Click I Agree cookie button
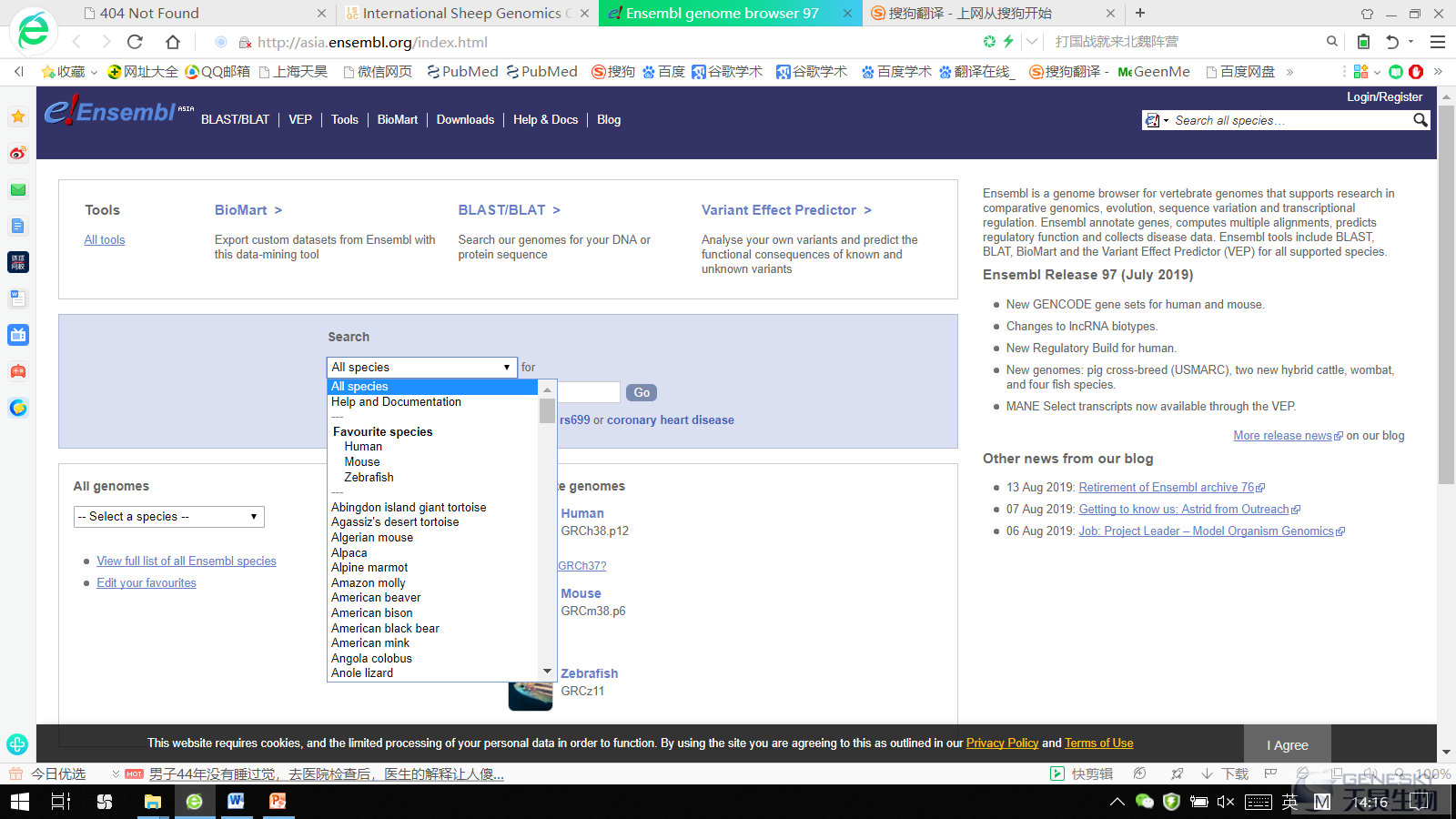This screenshot has width=1456, height=819. (1288, 744)
